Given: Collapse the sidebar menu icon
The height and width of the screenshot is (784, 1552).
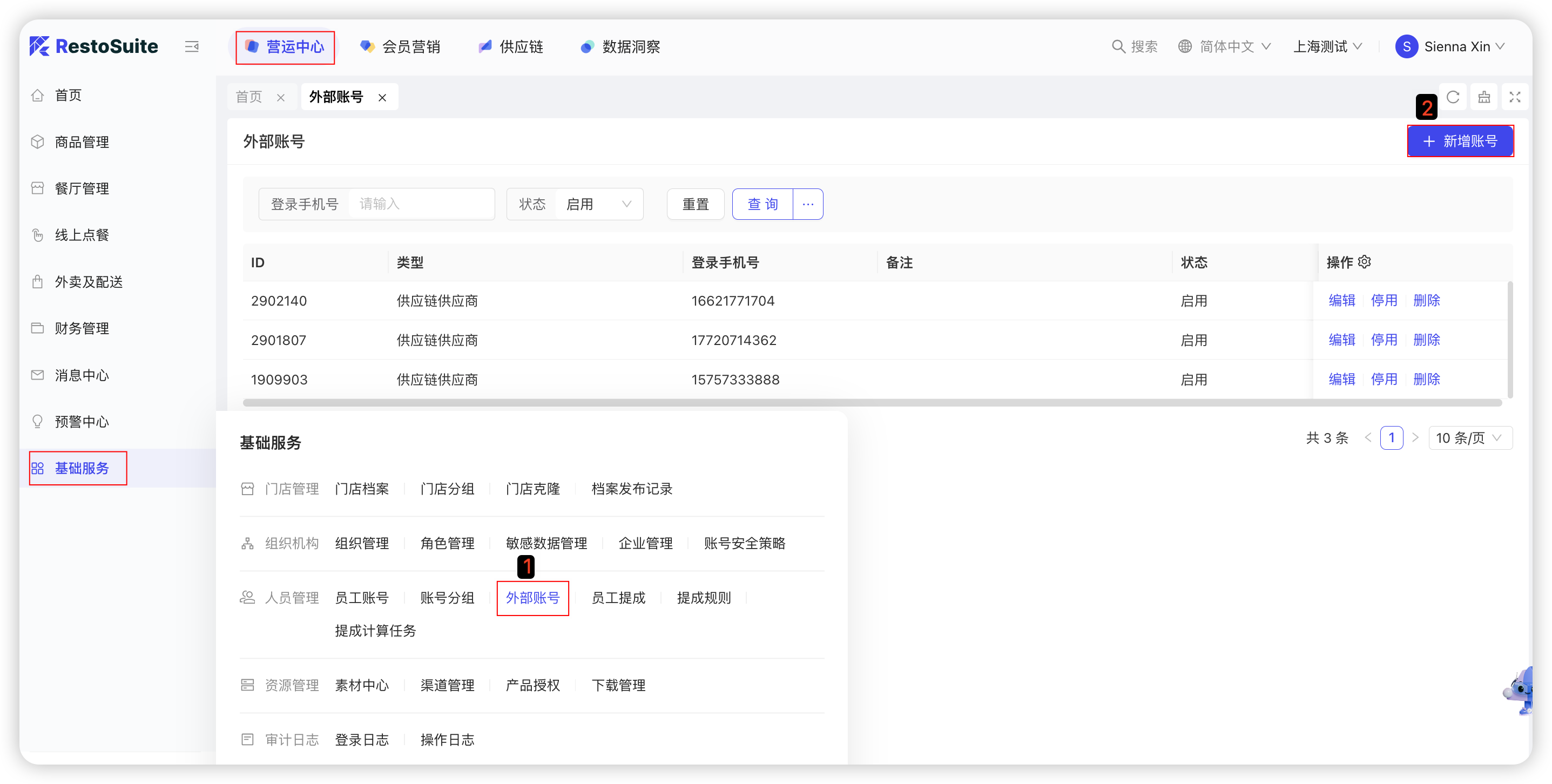Looking at the screenshot, I should (x=192, y=46).
